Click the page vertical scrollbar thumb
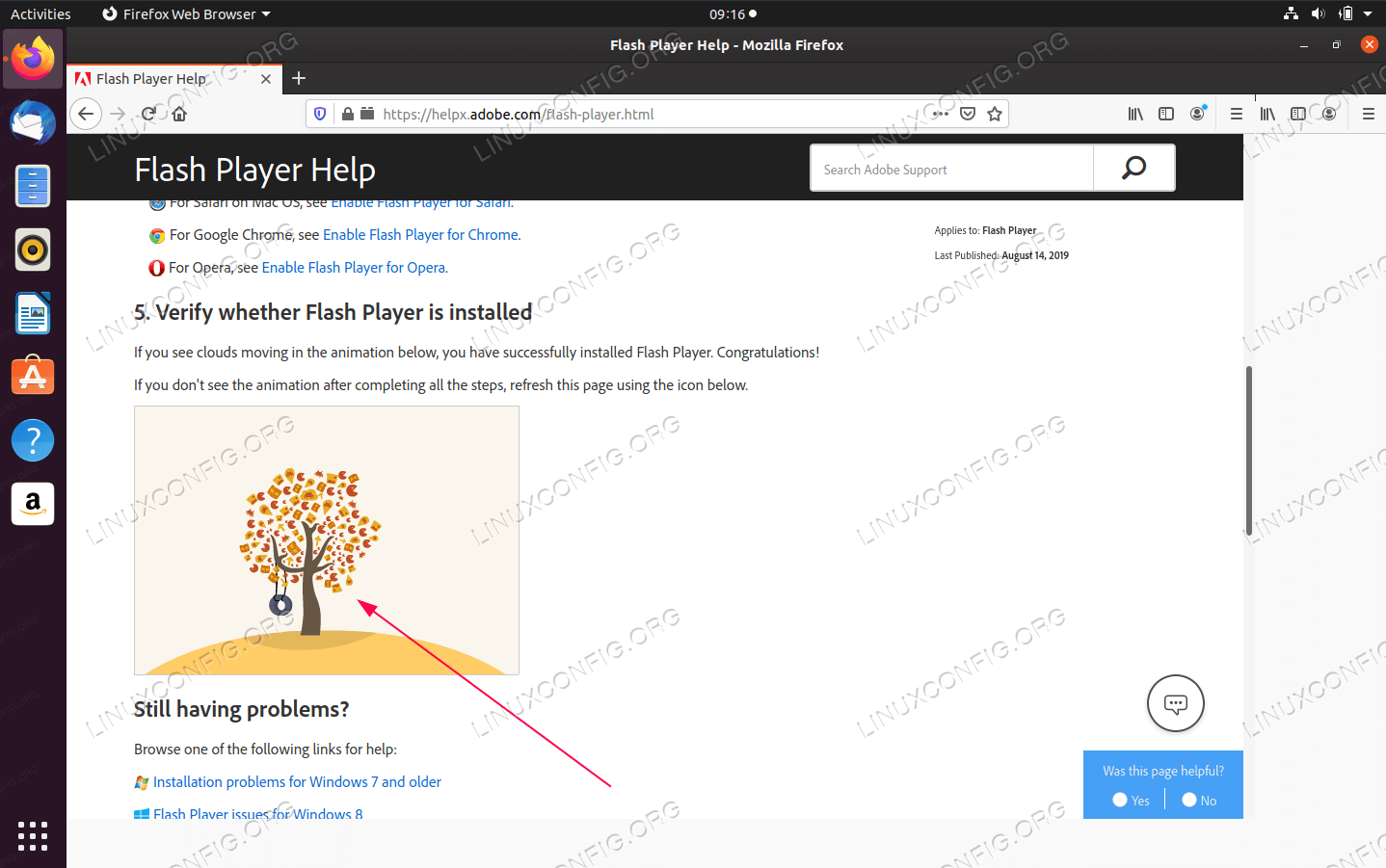 click(1249, 451)
